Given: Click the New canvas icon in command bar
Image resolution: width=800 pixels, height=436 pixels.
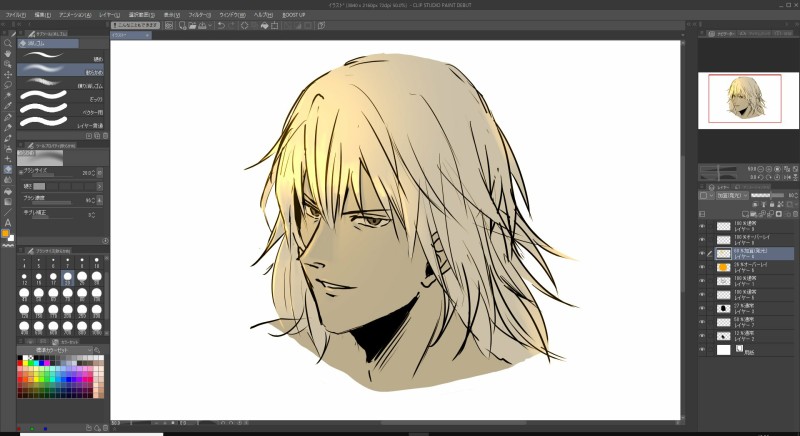Looking at the screenshot, I should tap(182, 25).
